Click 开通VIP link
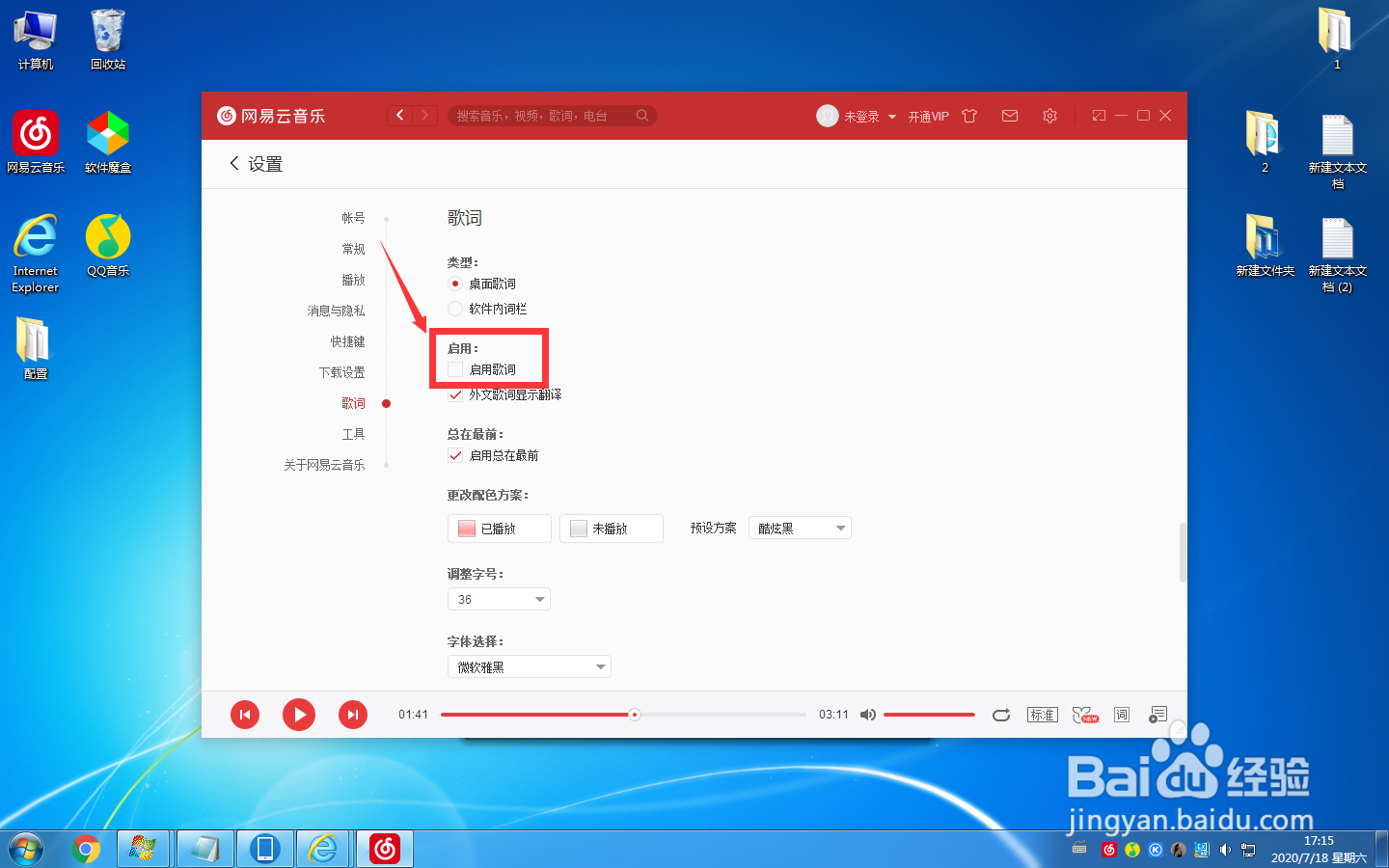 [x=928, y=117]
